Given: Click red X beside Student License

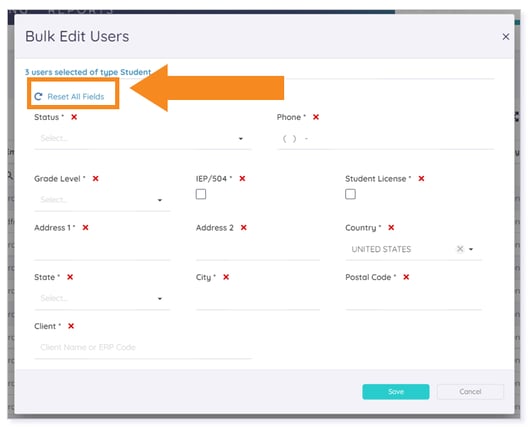Looking at the screenshot, I should coord(421,179).
